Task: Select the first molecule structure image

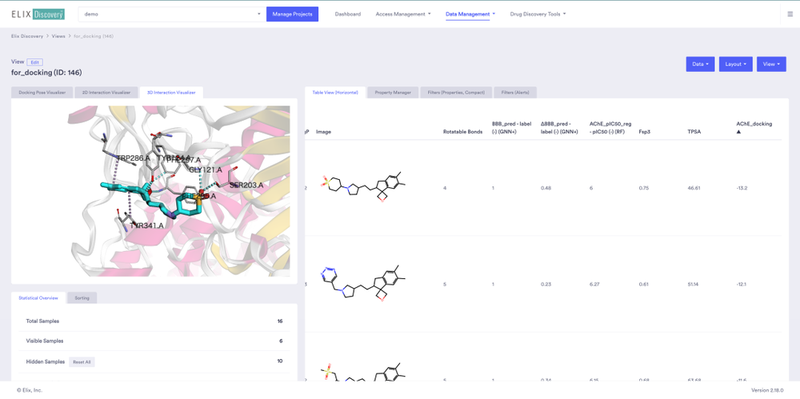Action: click(363, 188)
